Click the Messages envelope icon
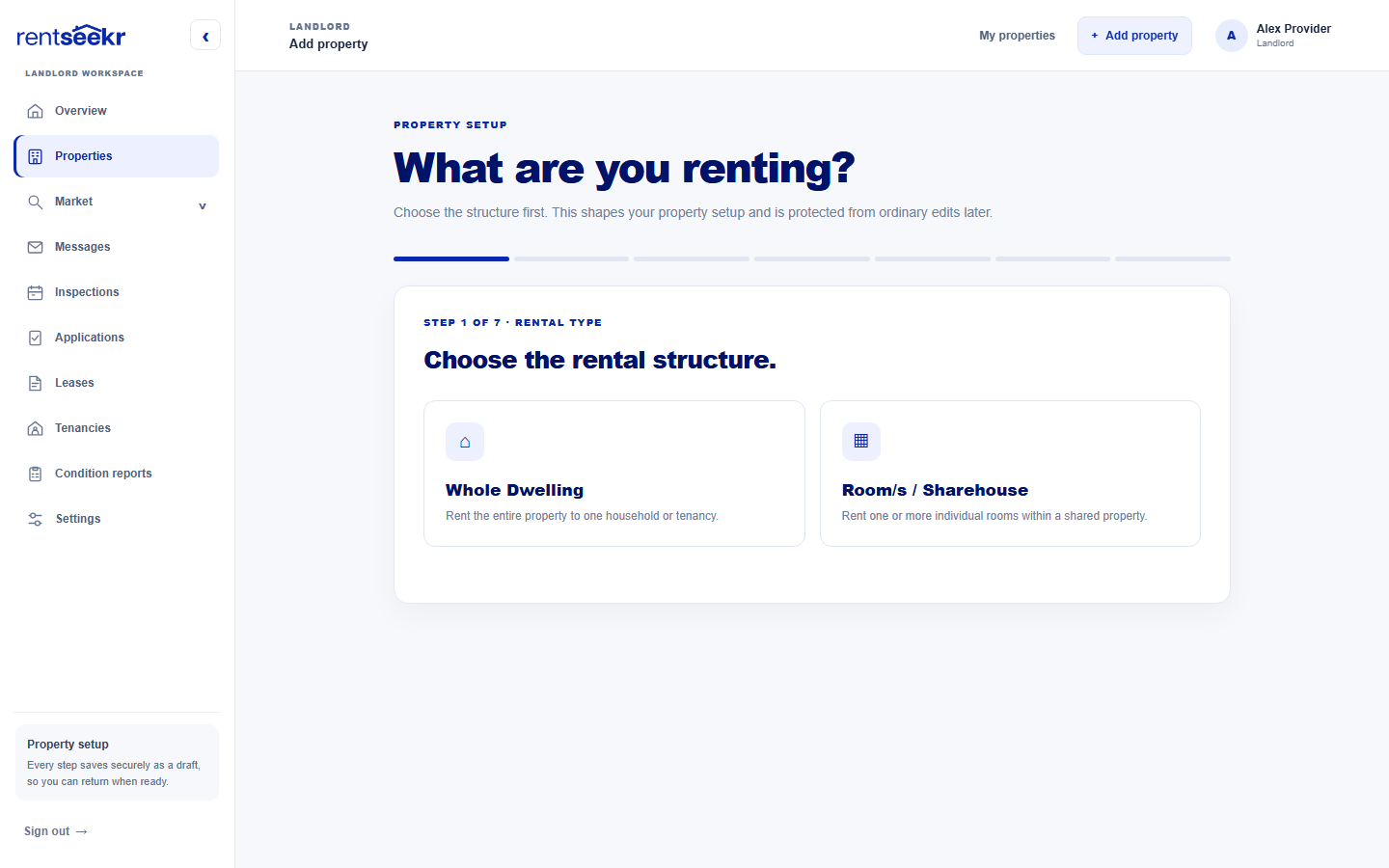The image size is (1389, 868). [36, 247]
